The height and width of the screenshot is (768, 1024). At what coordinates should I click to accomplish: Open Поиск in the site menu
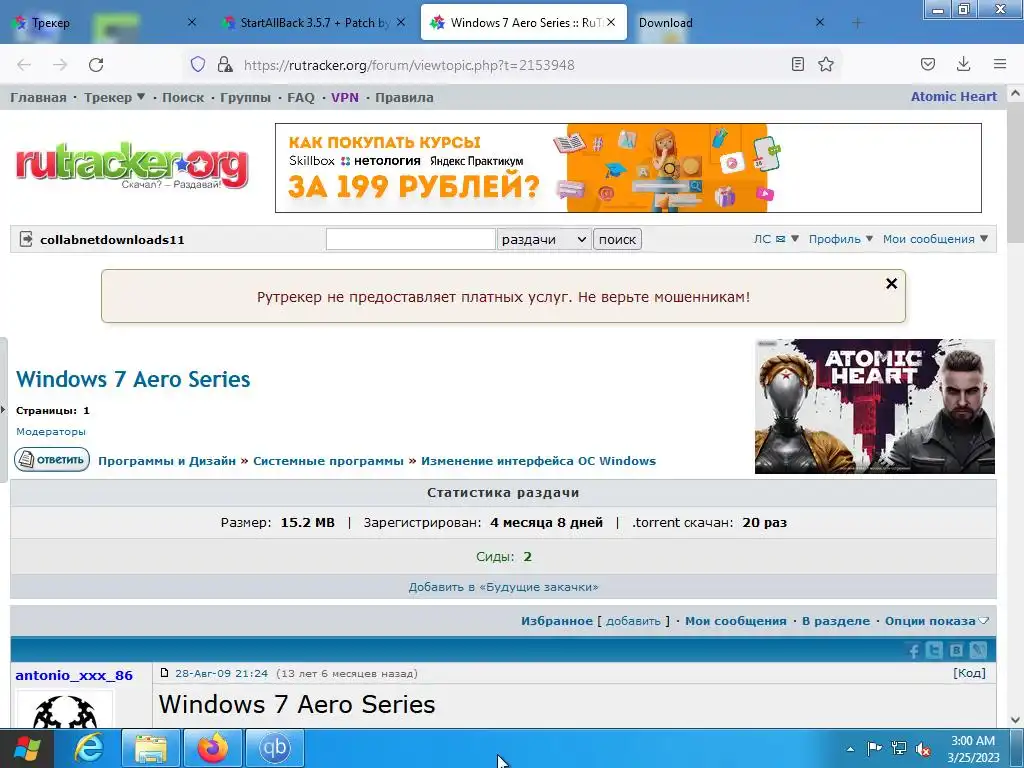pyautogui.click(x=183, y=97)
